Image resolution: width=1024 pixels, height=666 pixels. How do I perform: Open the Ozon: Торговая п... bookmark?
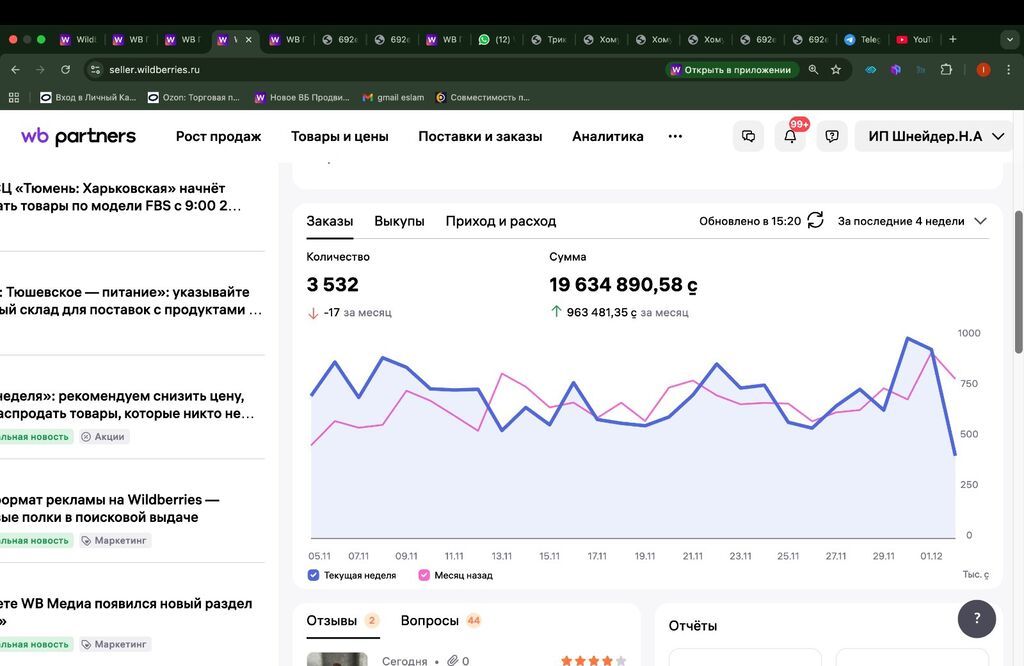(194, 97)
